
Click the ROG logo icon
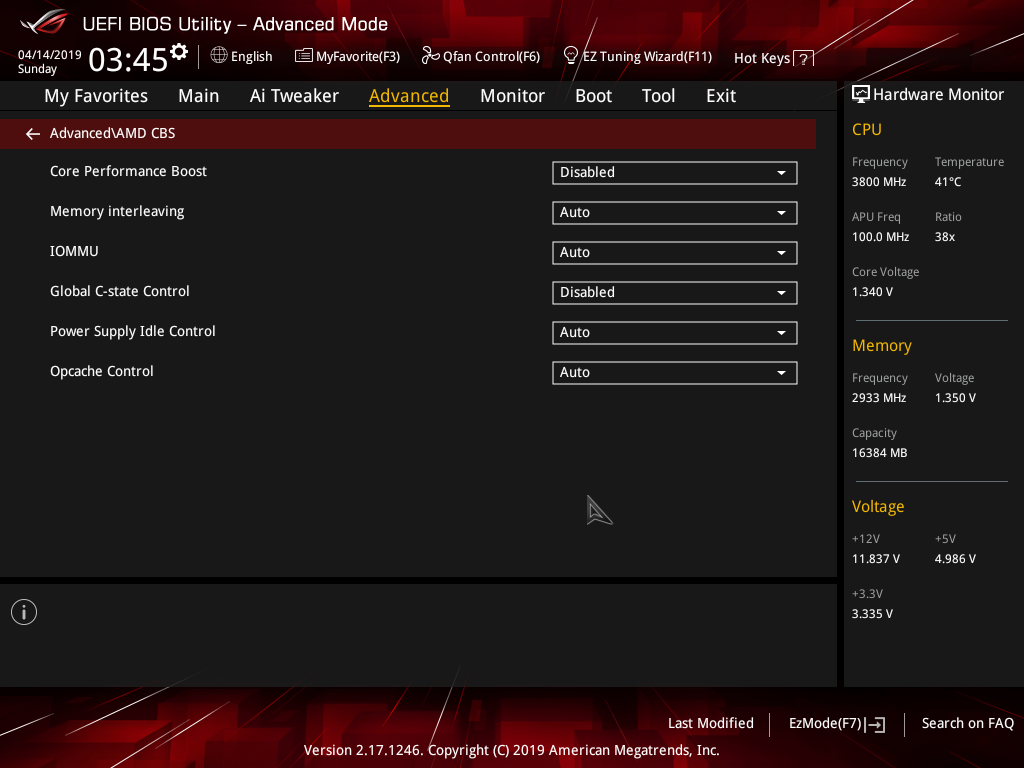[44, 22]
